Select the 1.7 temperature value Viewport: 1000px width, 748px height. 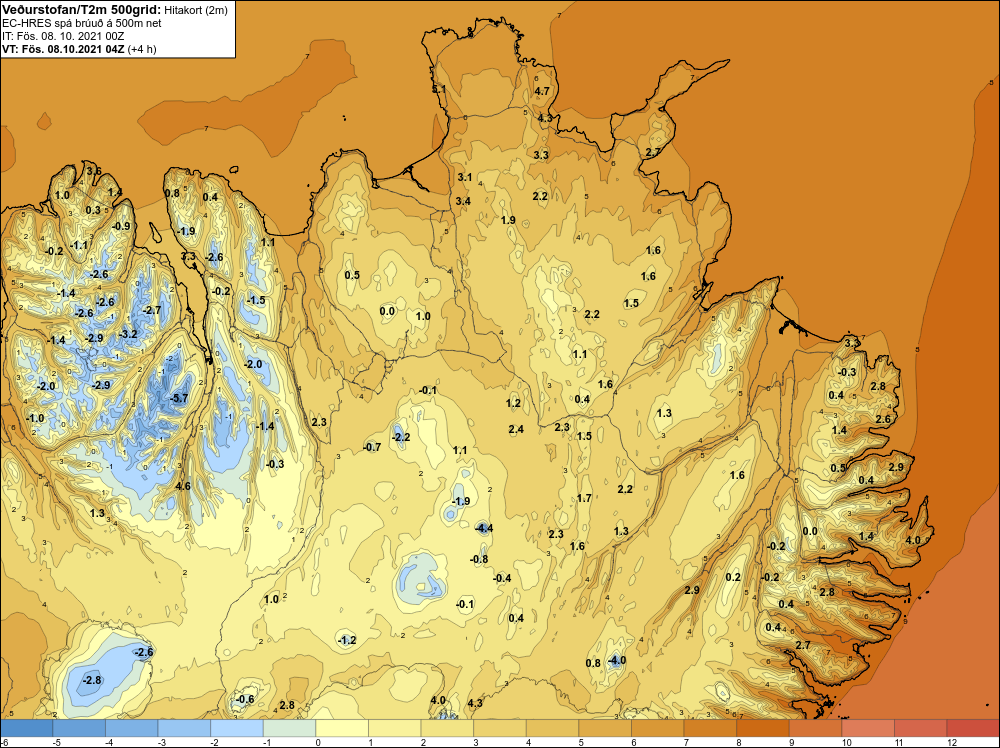click(584, 499)
